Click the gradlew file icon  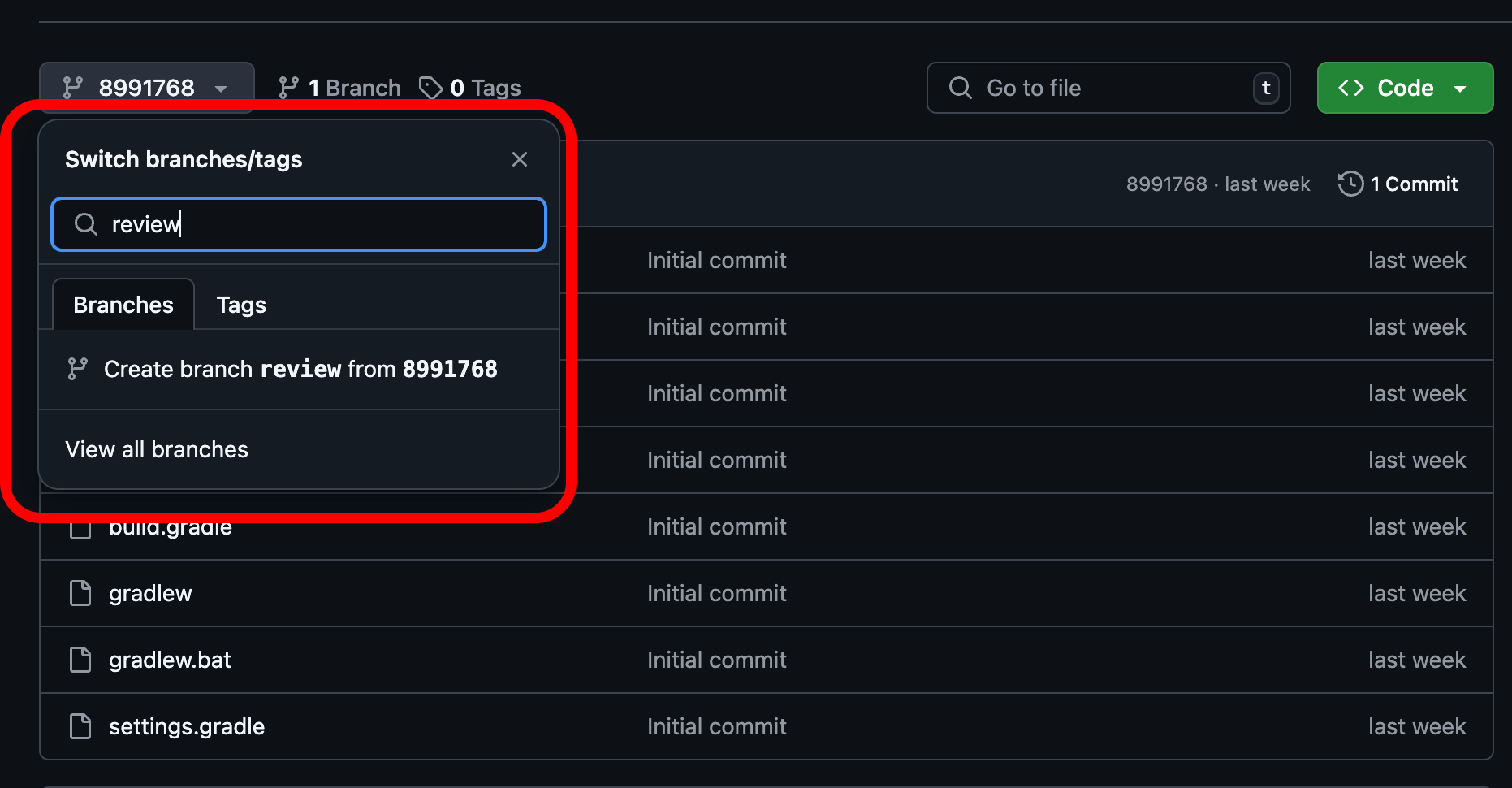click(x=80, y=593)
